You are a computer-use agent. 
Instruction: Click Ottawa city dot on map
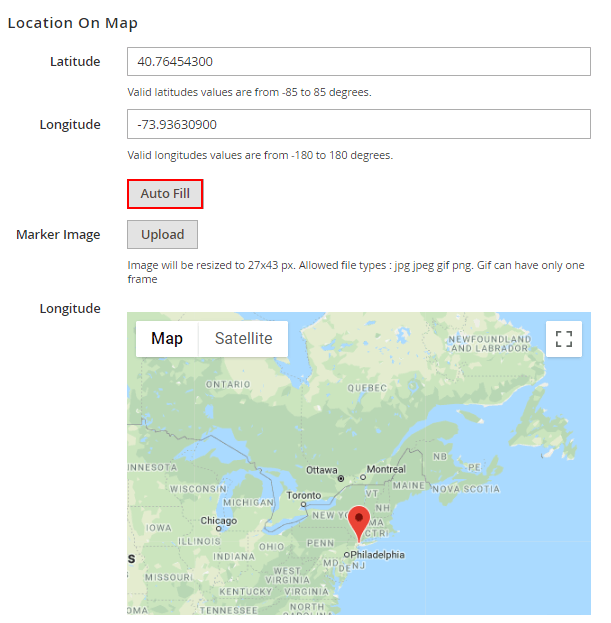point(341,478)
